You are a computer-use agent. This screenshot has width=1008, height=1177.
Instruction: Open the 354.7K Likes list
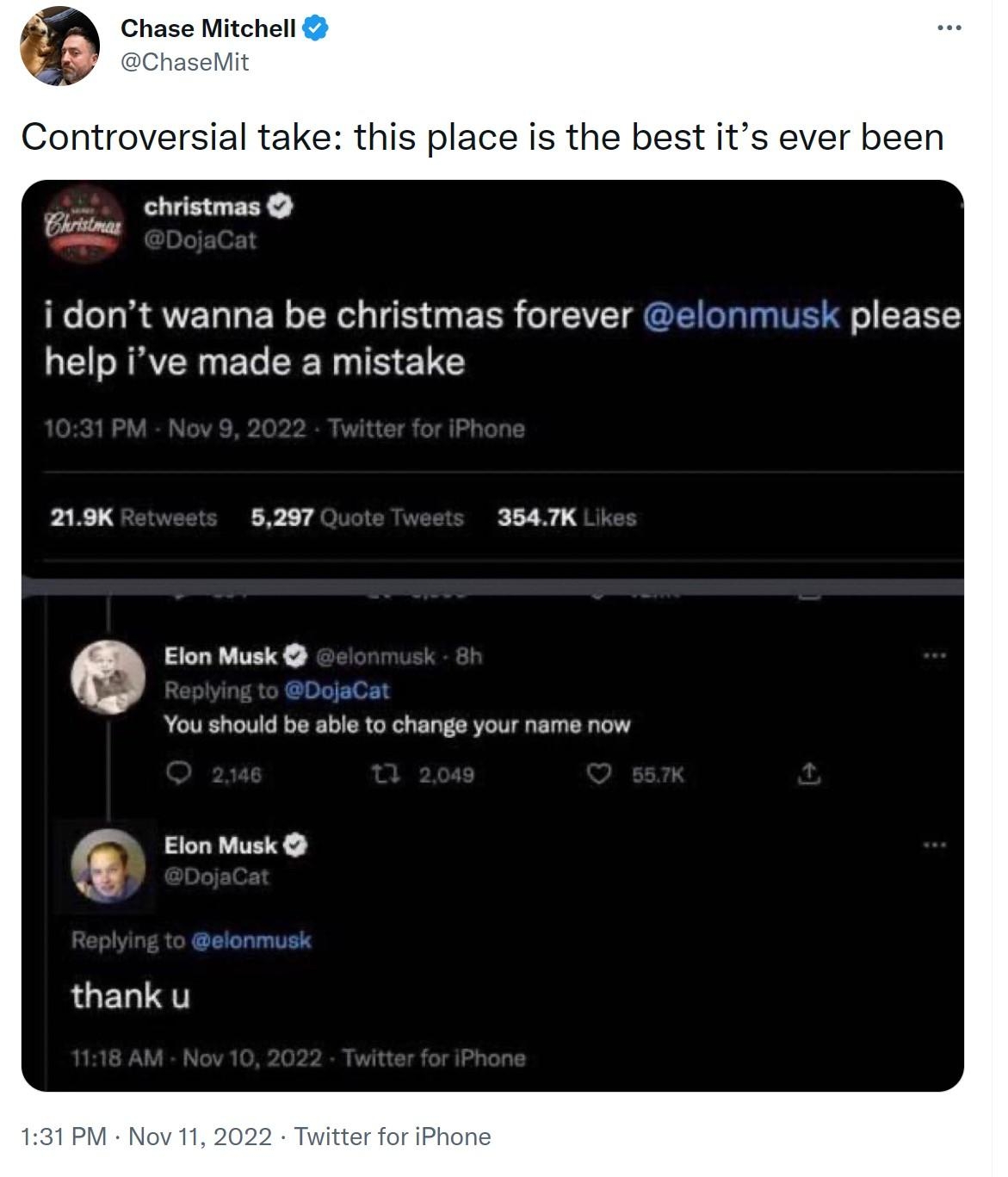(x=566, y=517)
